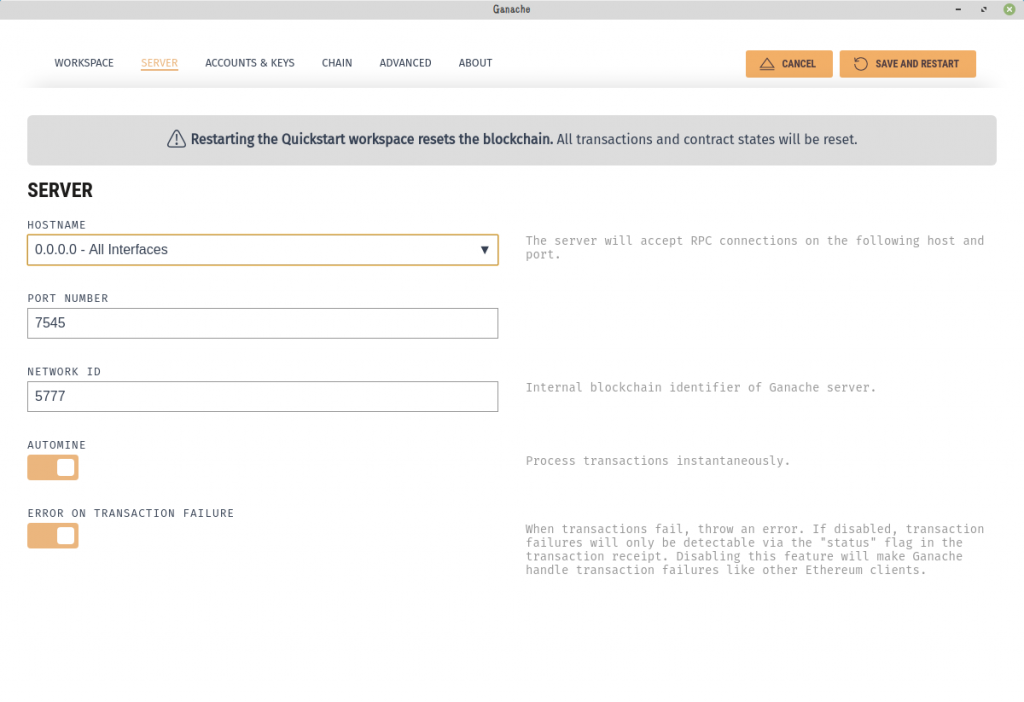1024x702 pixels.
Task: Click 'Internal blockchain identifier of Ganache server.' text
Action: click(701, 388)
